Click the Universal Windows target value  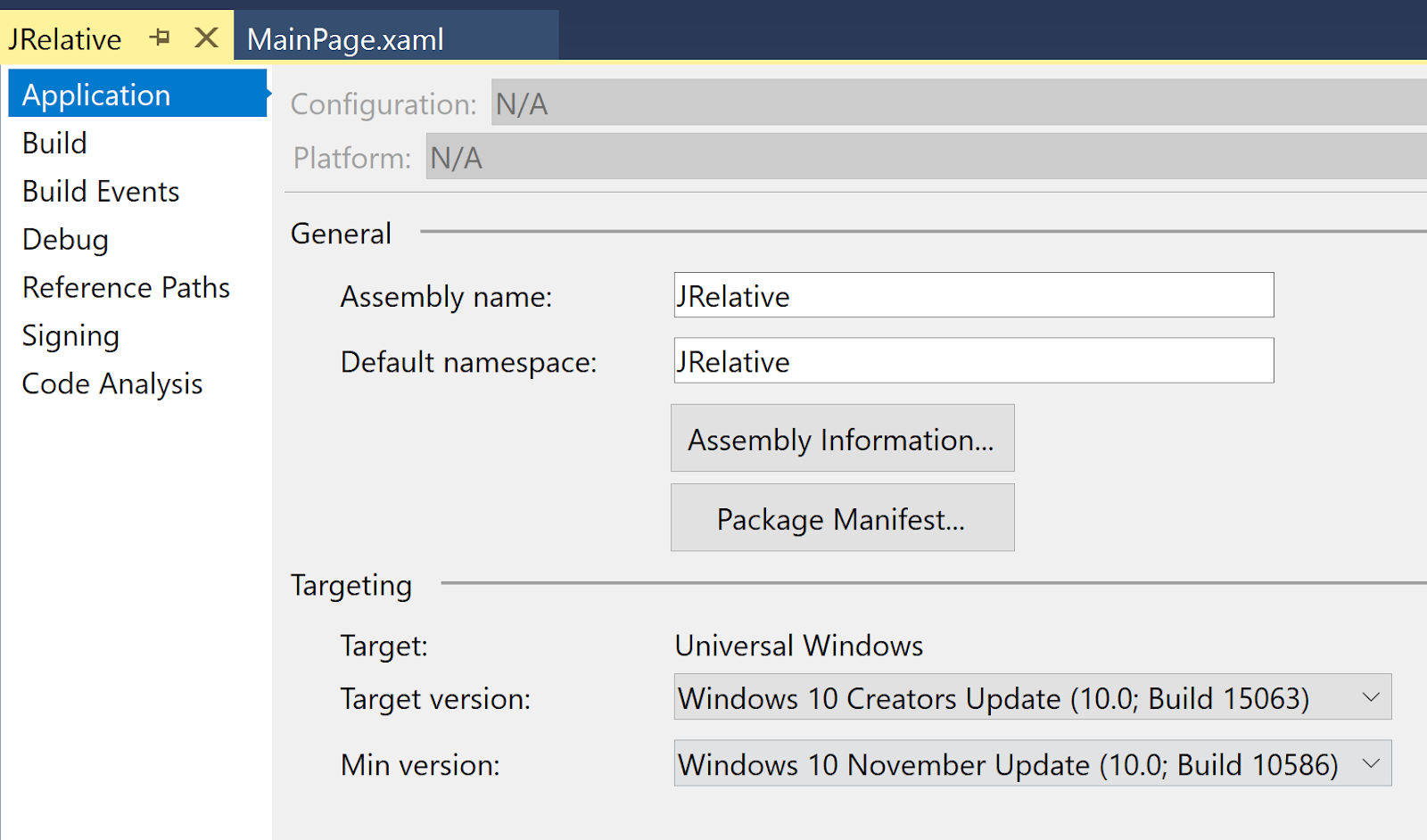point(799,645)
